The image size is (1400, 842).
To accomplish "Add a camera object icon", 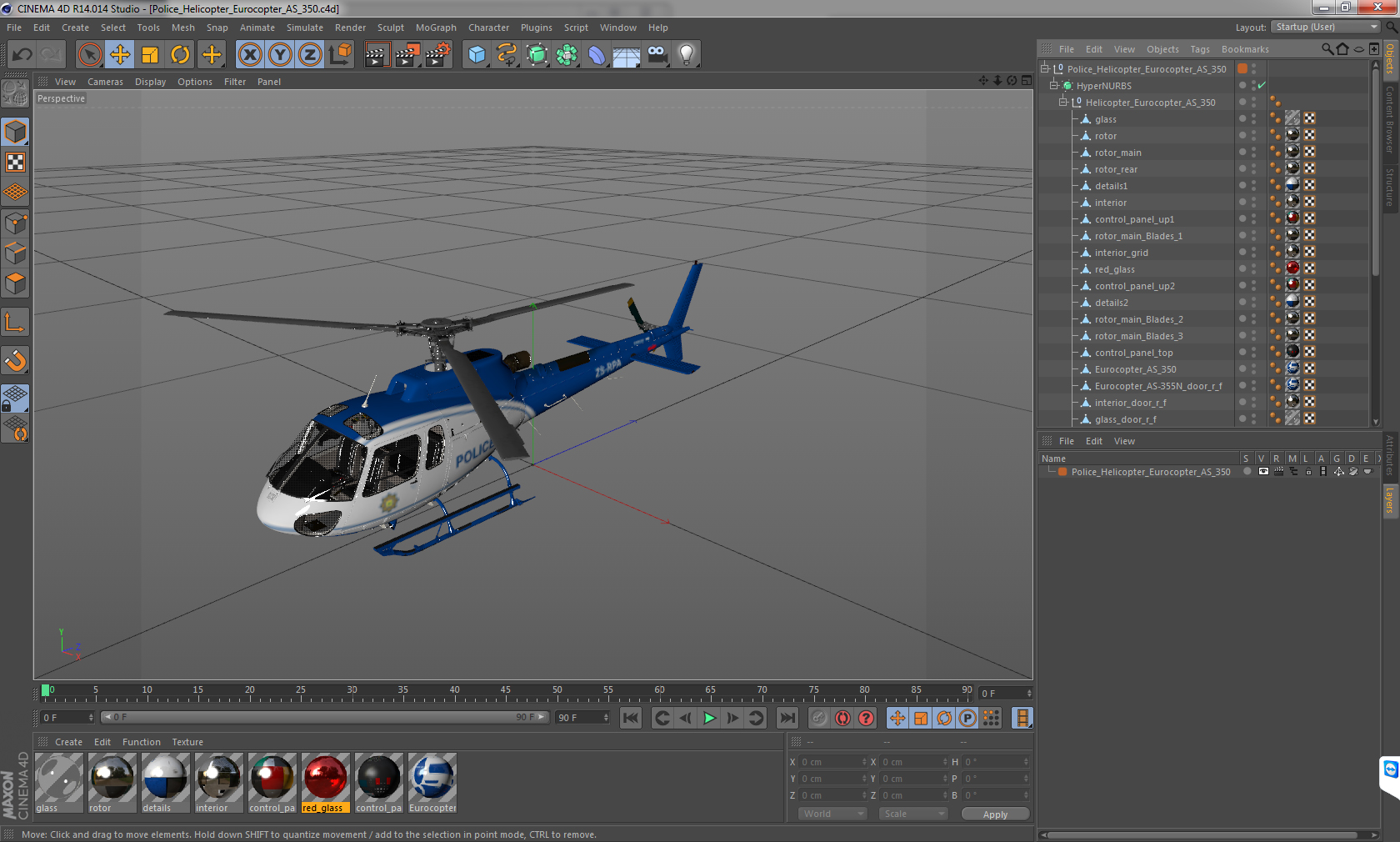I will point(657,55).
